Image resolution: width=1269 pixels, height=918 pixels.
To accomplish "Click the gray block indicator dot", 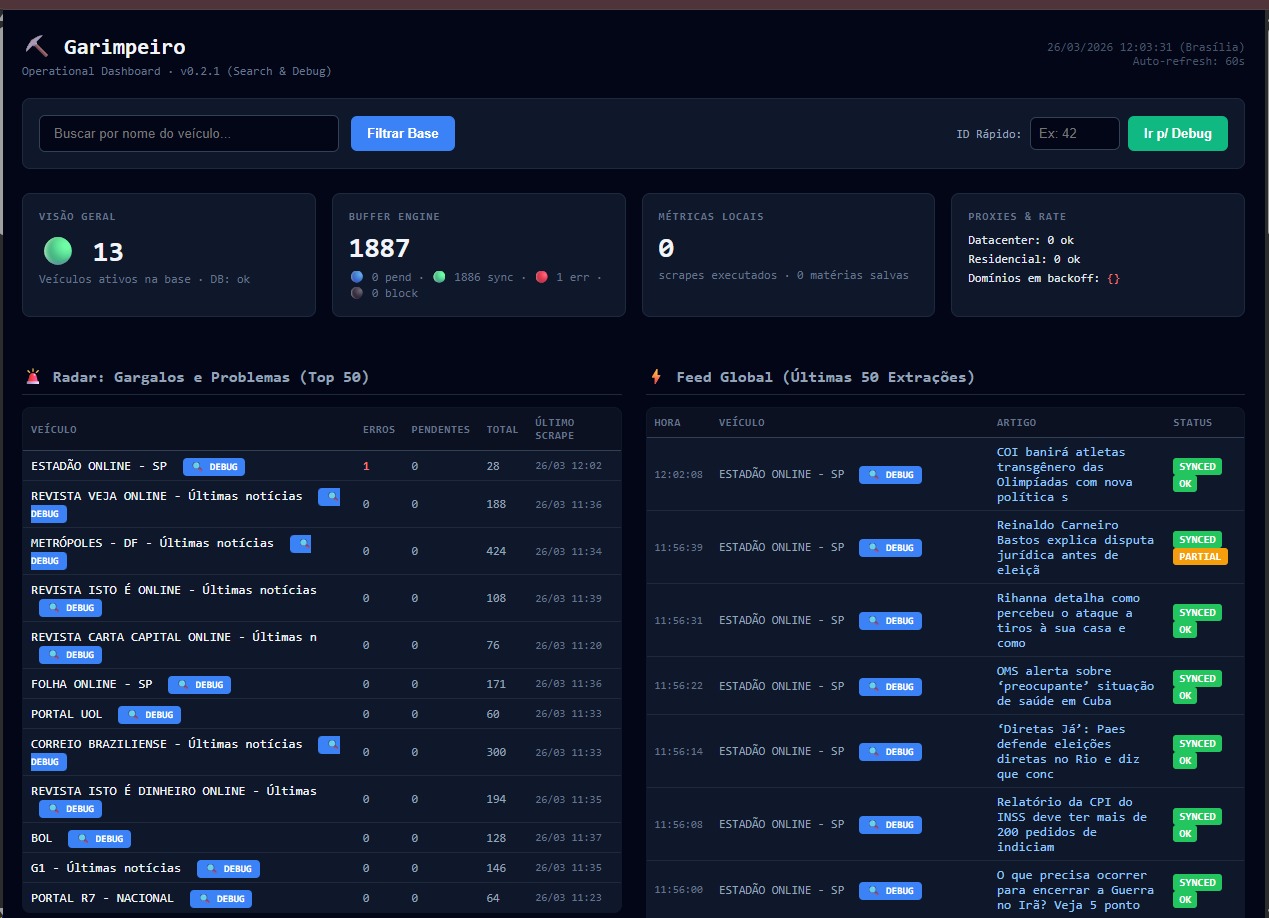I will click(357, 293).
